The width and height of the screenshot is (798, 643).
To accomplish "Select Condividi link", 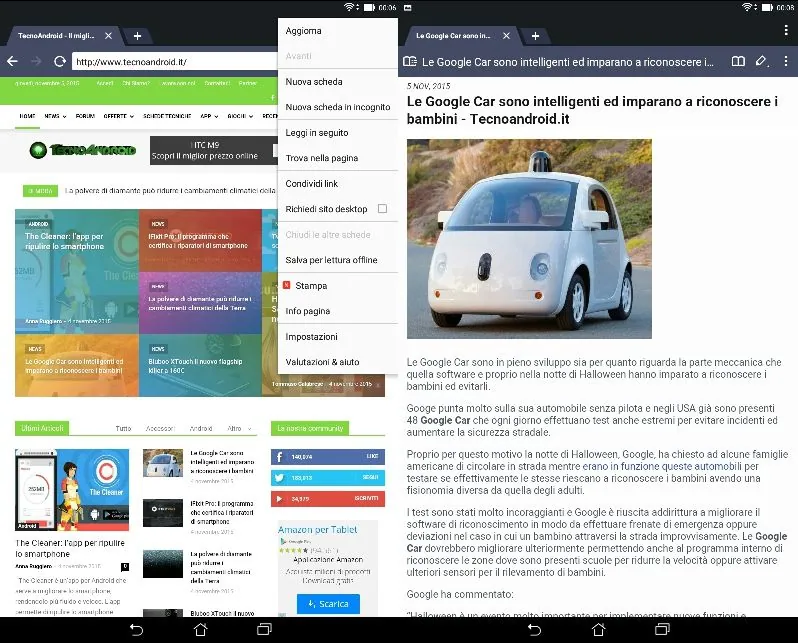I will click(338, 183).
